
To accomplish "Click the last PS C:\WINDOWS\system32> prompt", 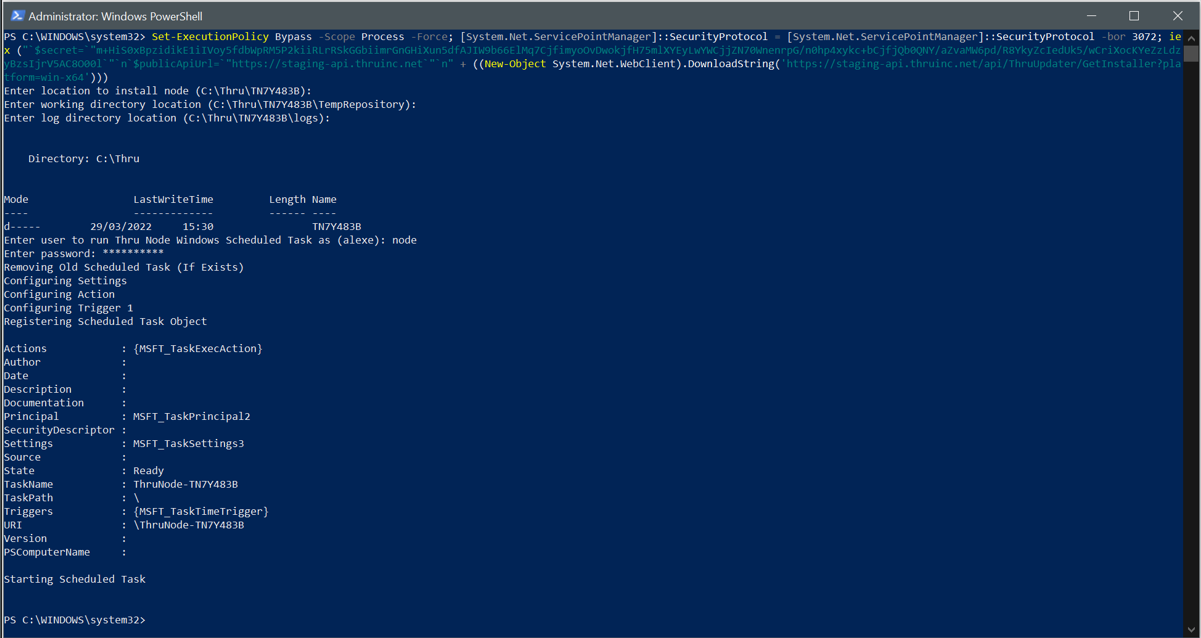I will [x=75, y=620].
